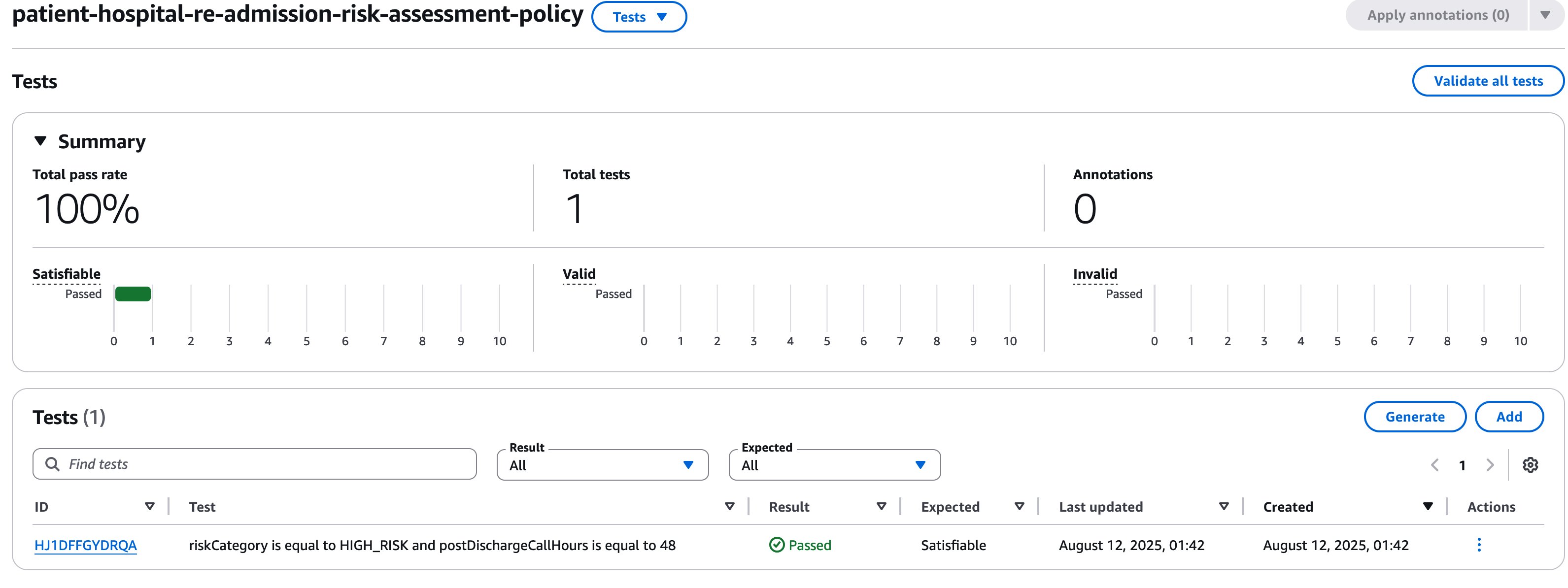Image resolution: width=1568 pixels, height=588 pixels.
Task: Open test HJ1DFFGYDRQA link
Action: [85, 546]
